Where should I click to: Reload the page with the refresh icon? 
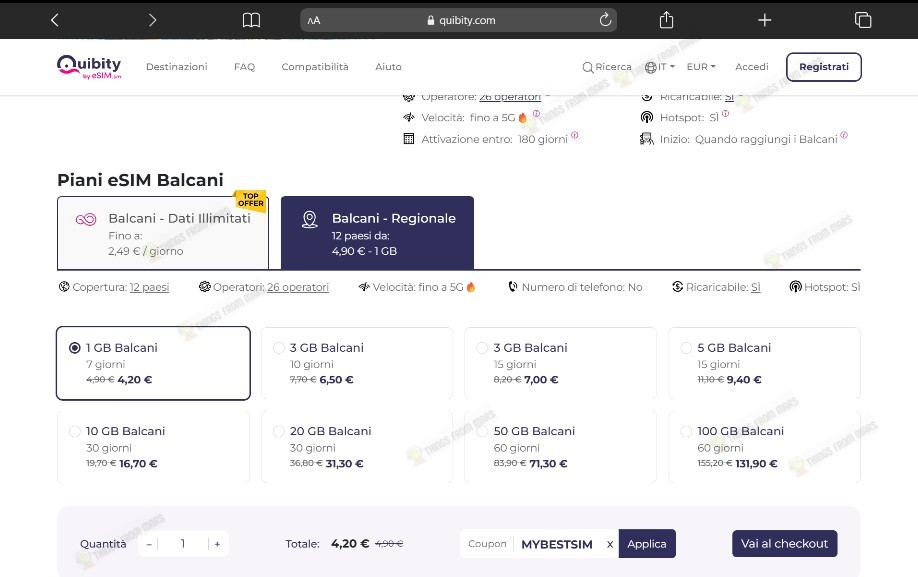(x=605, y=20)
